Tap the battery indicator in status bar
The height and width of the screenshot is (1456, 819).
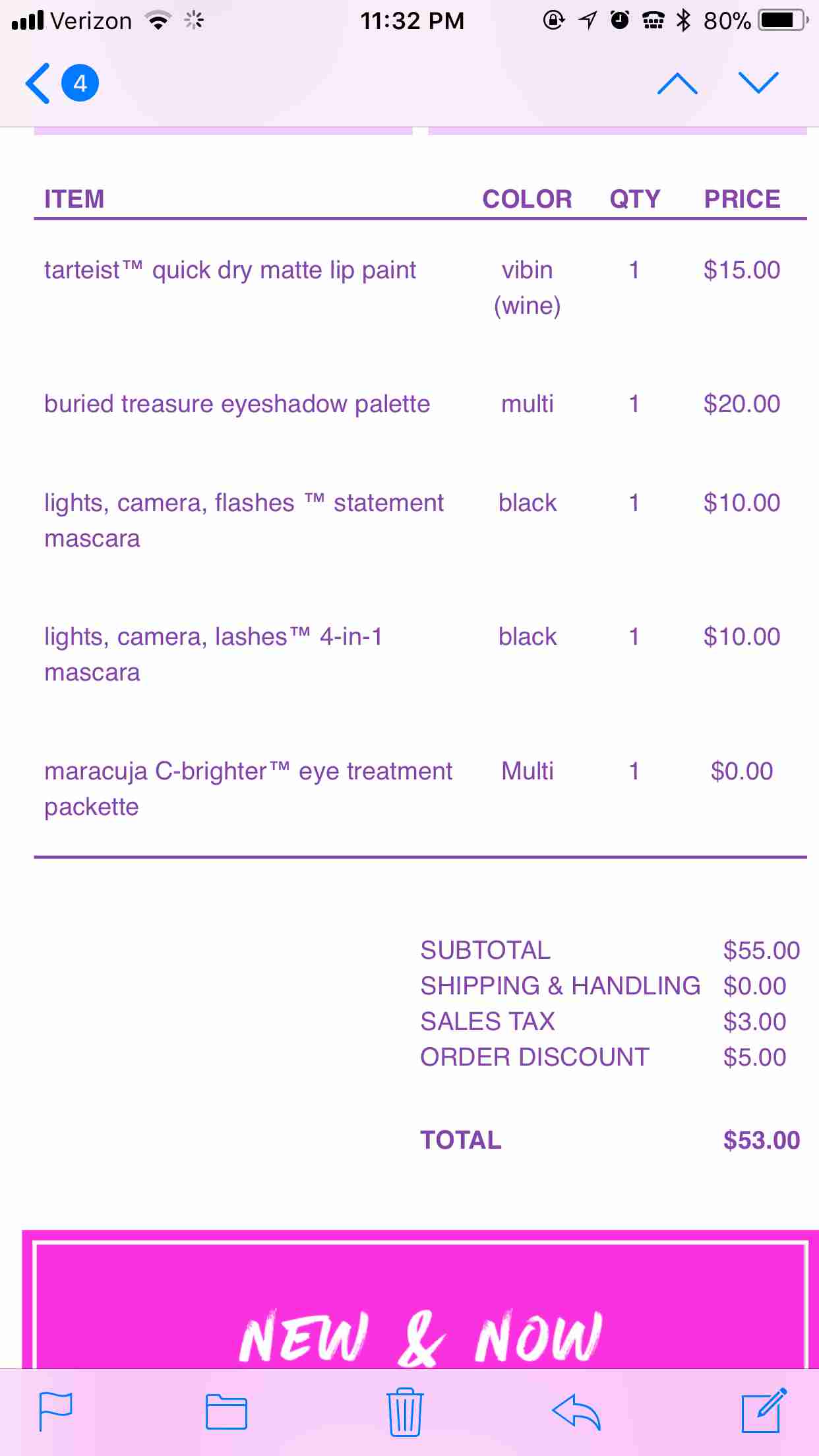[783, 21]
